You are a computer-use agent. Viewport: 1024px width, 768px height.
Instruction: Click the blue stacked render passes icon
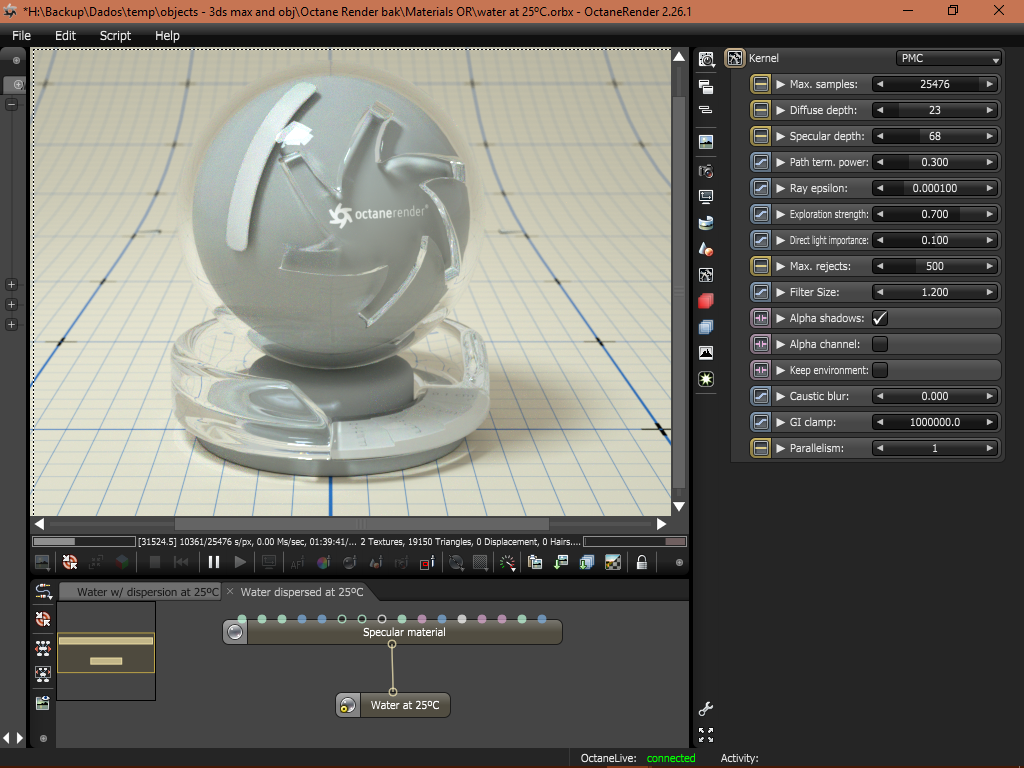coord(706,327)
